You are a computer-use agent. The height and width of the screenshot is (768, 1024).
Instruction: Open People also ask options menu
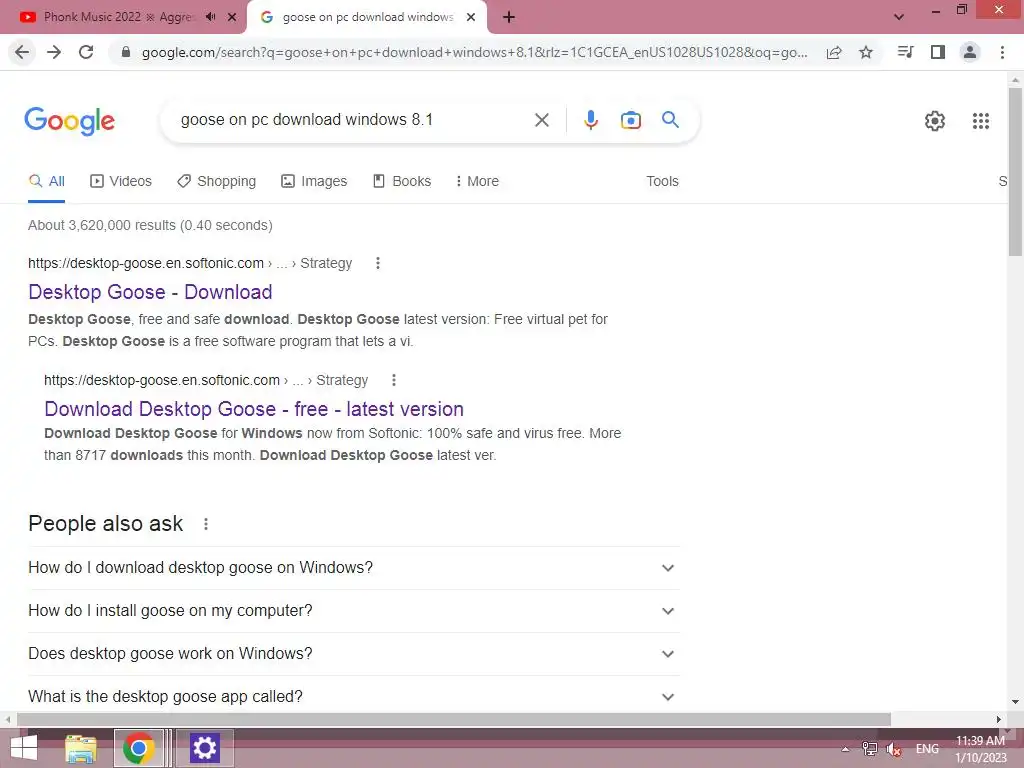206,524
